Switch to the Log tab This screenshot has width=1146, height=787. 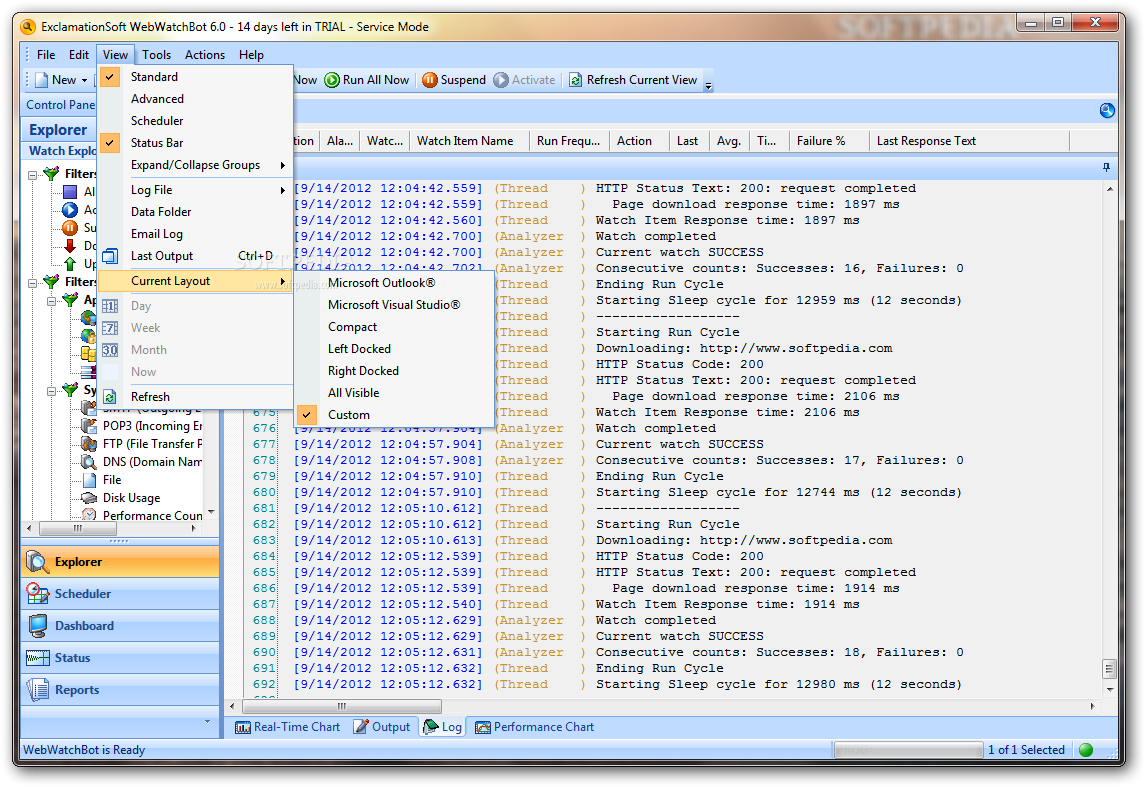coord(443,726)
